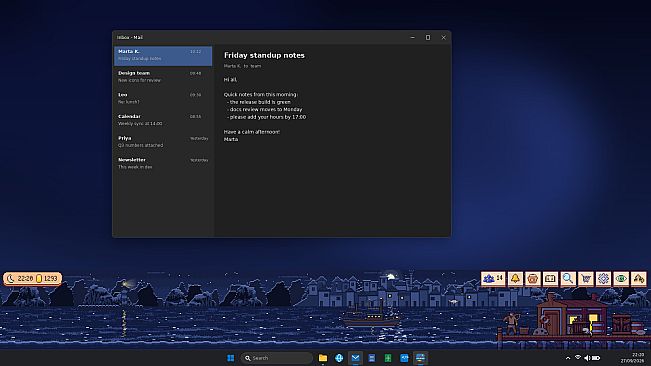Select the Marta K. email
The width and height of the screenshot is (651, 366).
(163, 55)
